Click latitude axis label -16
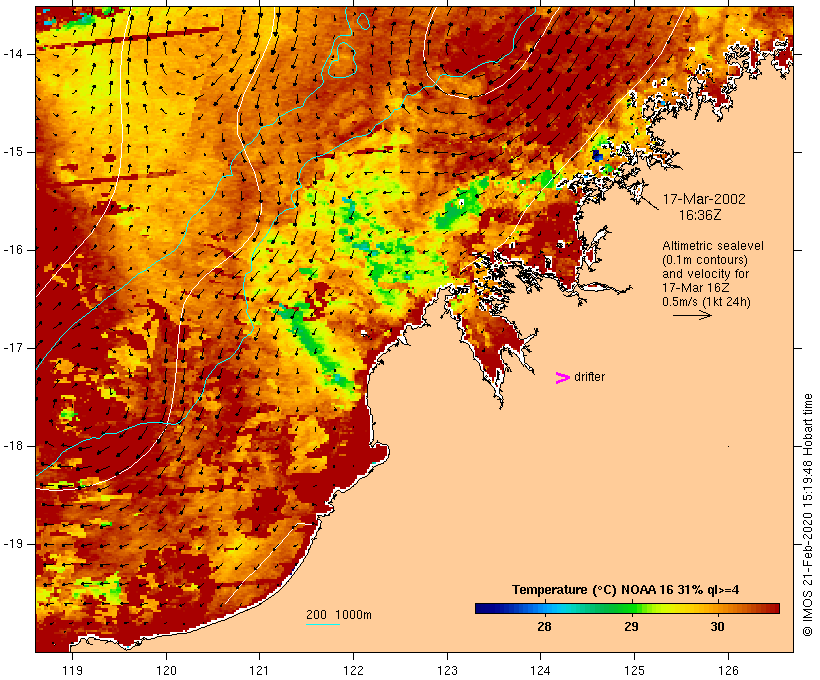Image resolution: width=820 pixels, height=680 pixels. [x=13, y=250]
